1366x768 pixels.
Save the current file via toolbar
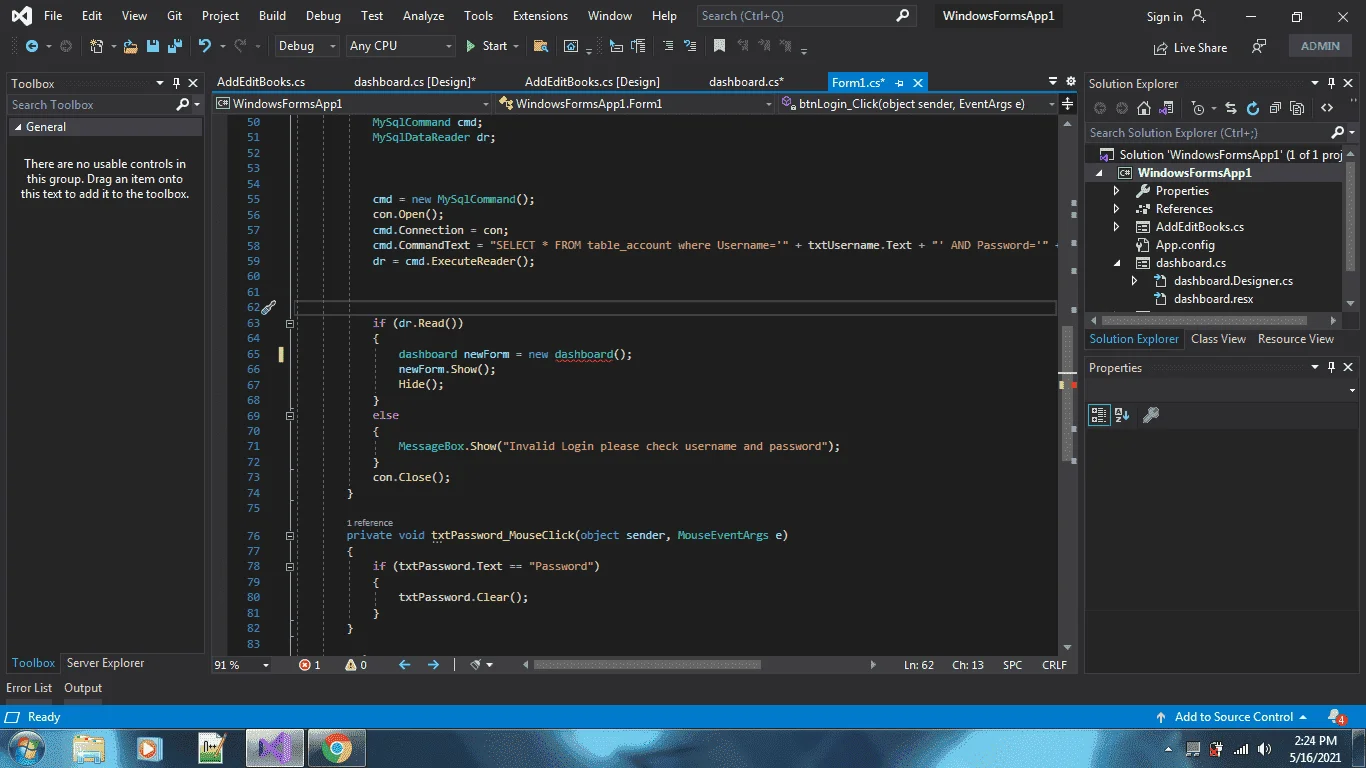(x=153, y=46)
